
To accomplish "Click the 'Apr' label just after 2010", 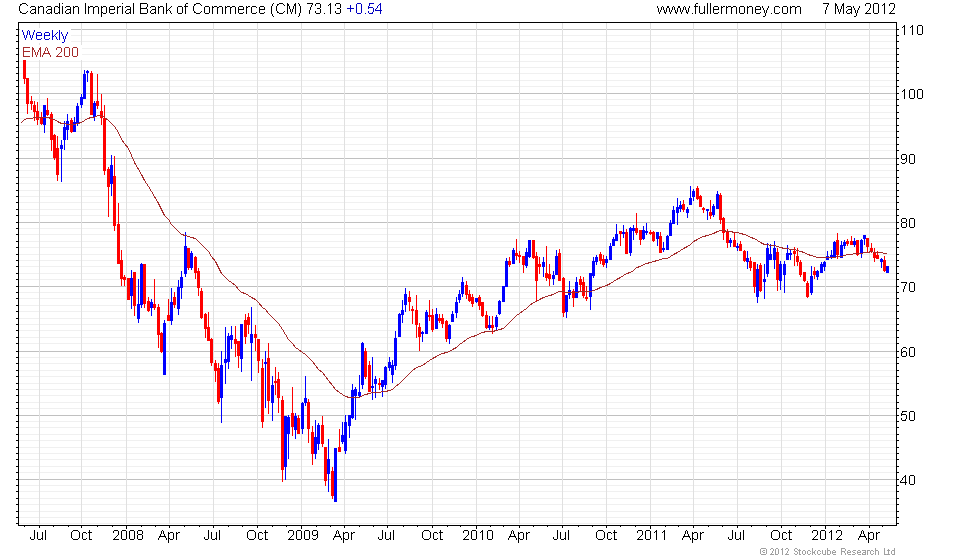I will (519, 536).
